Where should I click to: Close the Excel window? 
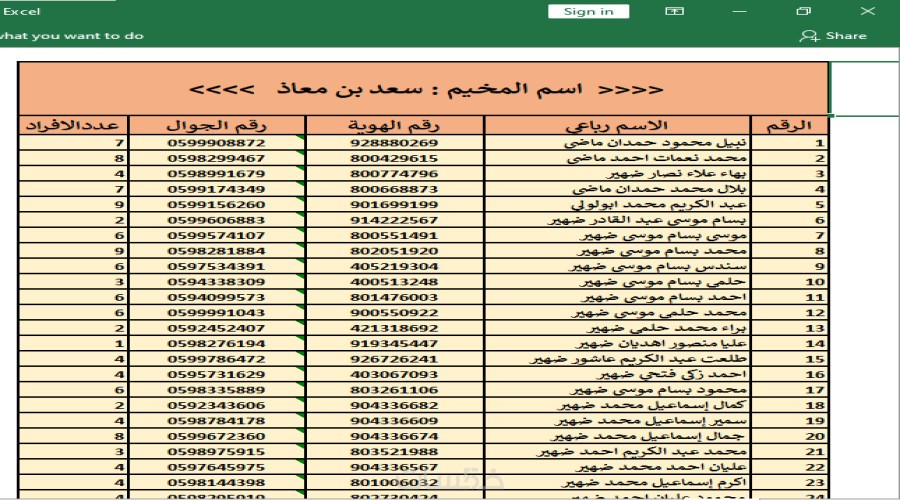coord(867,11)
